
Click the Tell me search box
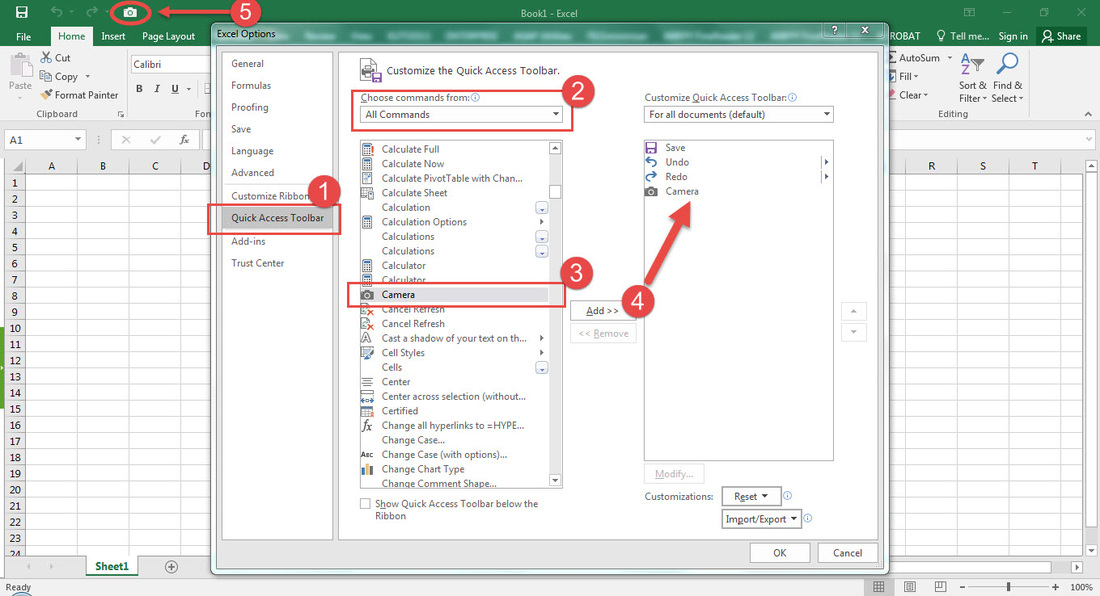(962, 36)
